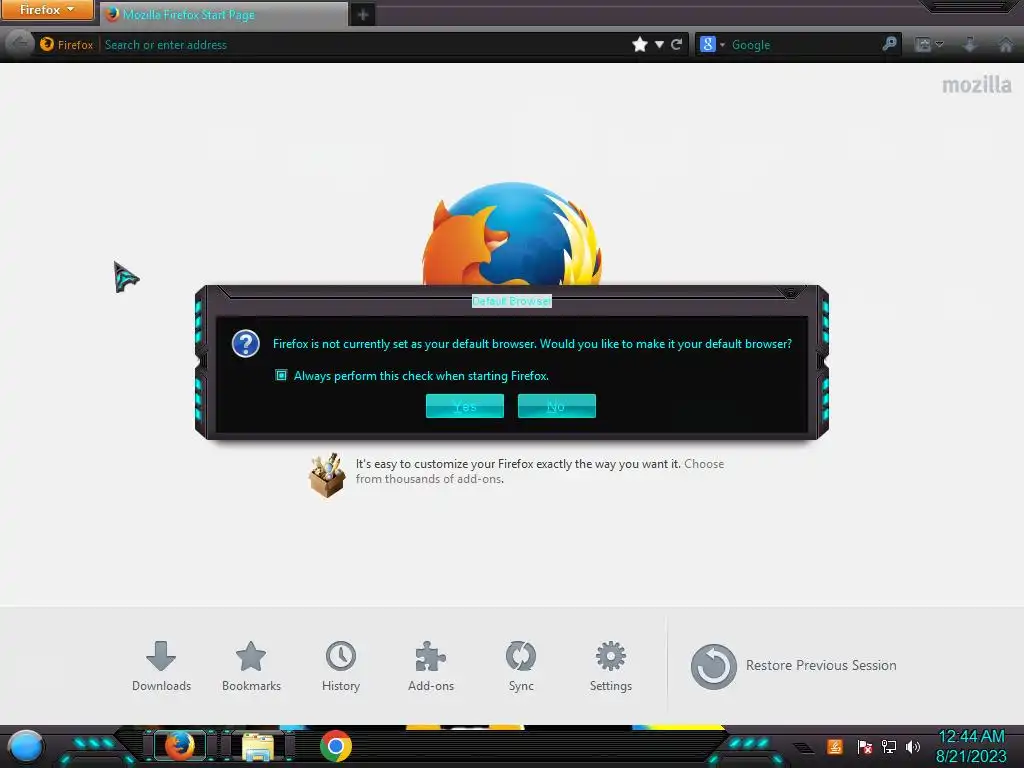Open the orange Firefox menu button
1024x768 pixels.
[46, 10]
